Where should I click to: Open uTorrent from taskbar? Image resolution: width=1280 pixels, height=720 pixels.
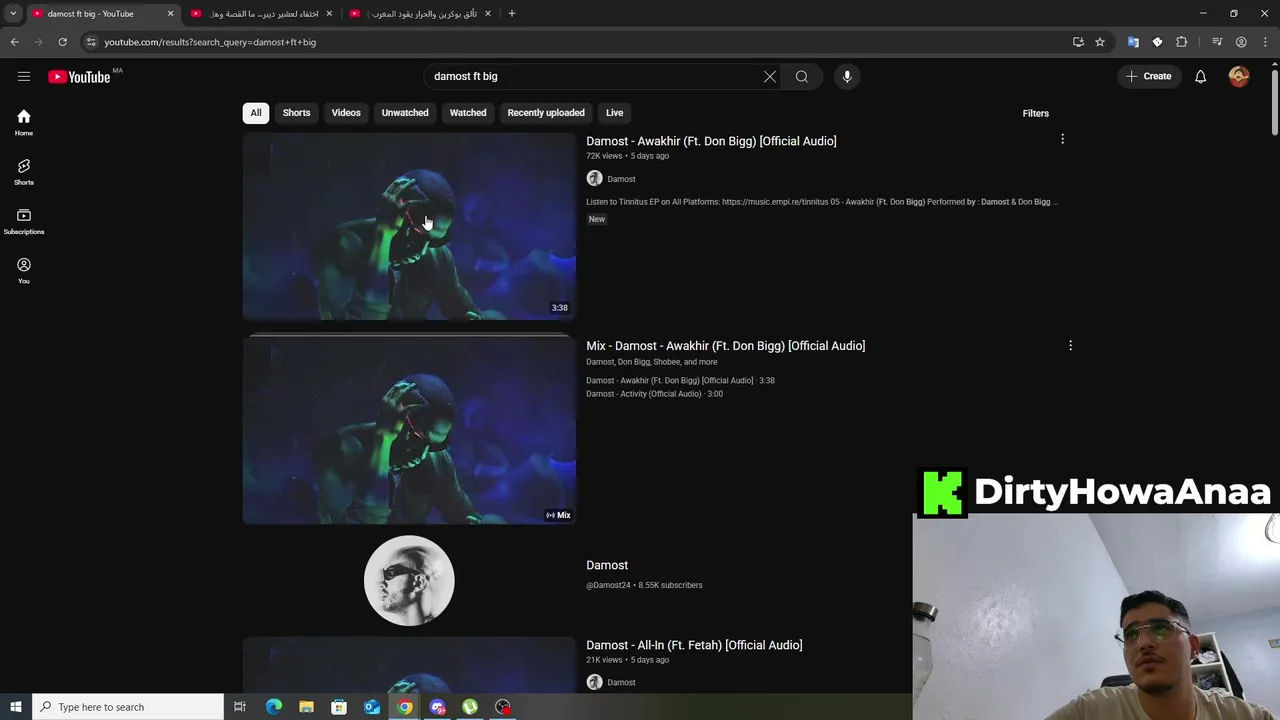coord(470,707)
